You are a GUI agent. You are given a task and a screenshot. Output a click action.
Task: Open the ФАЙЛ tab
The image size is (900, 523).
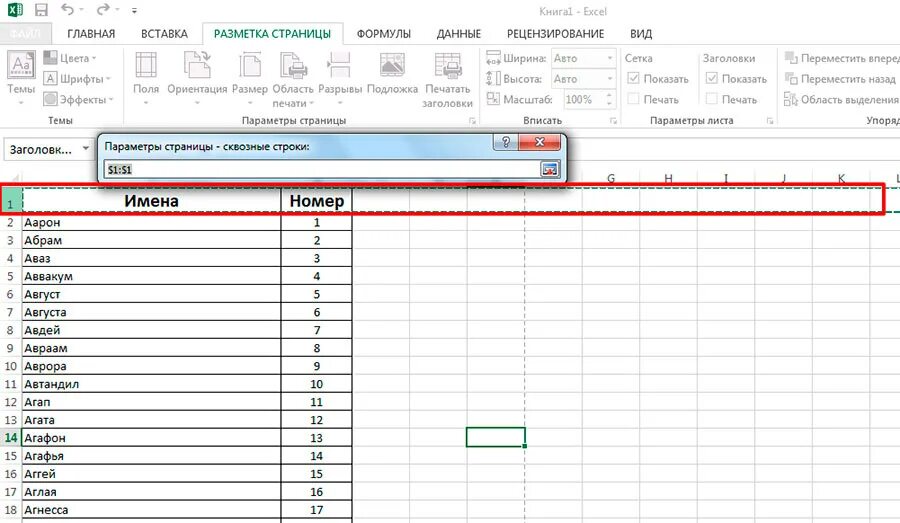click(25, 34)
